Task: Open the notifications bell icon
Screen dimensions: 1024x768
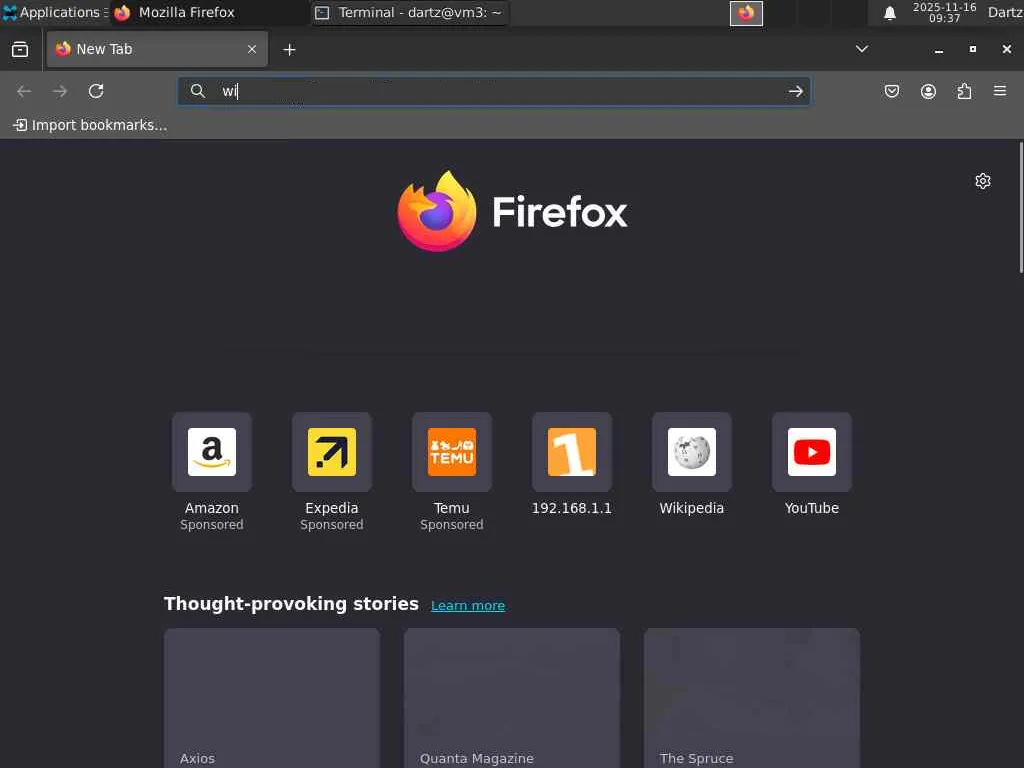Action: point(889,13)
